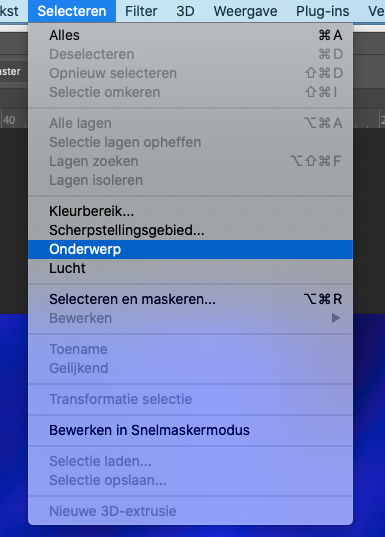Open the Kleurbereik... dialog

[190, 211]
